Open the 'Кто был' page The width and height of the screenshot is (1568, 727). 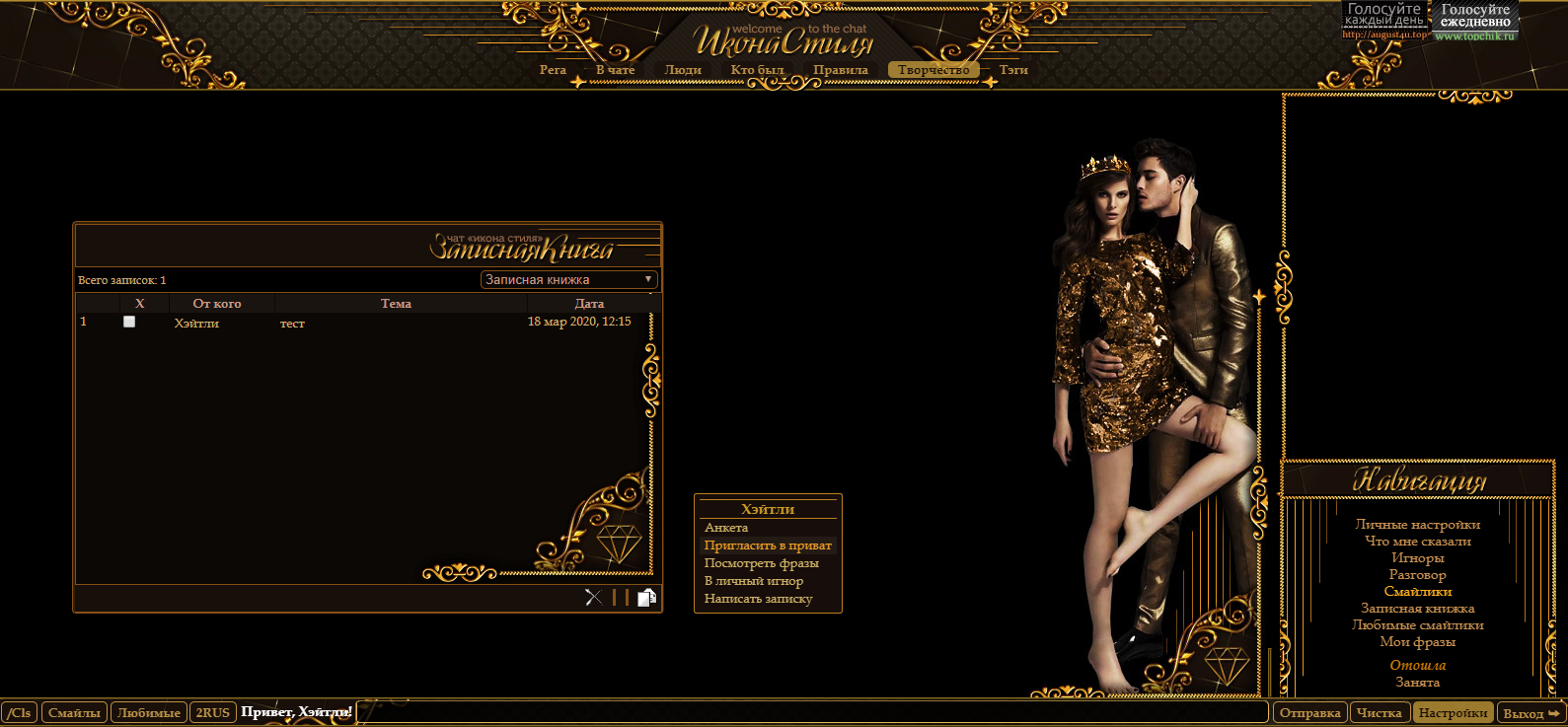click(x=757, y=70)
